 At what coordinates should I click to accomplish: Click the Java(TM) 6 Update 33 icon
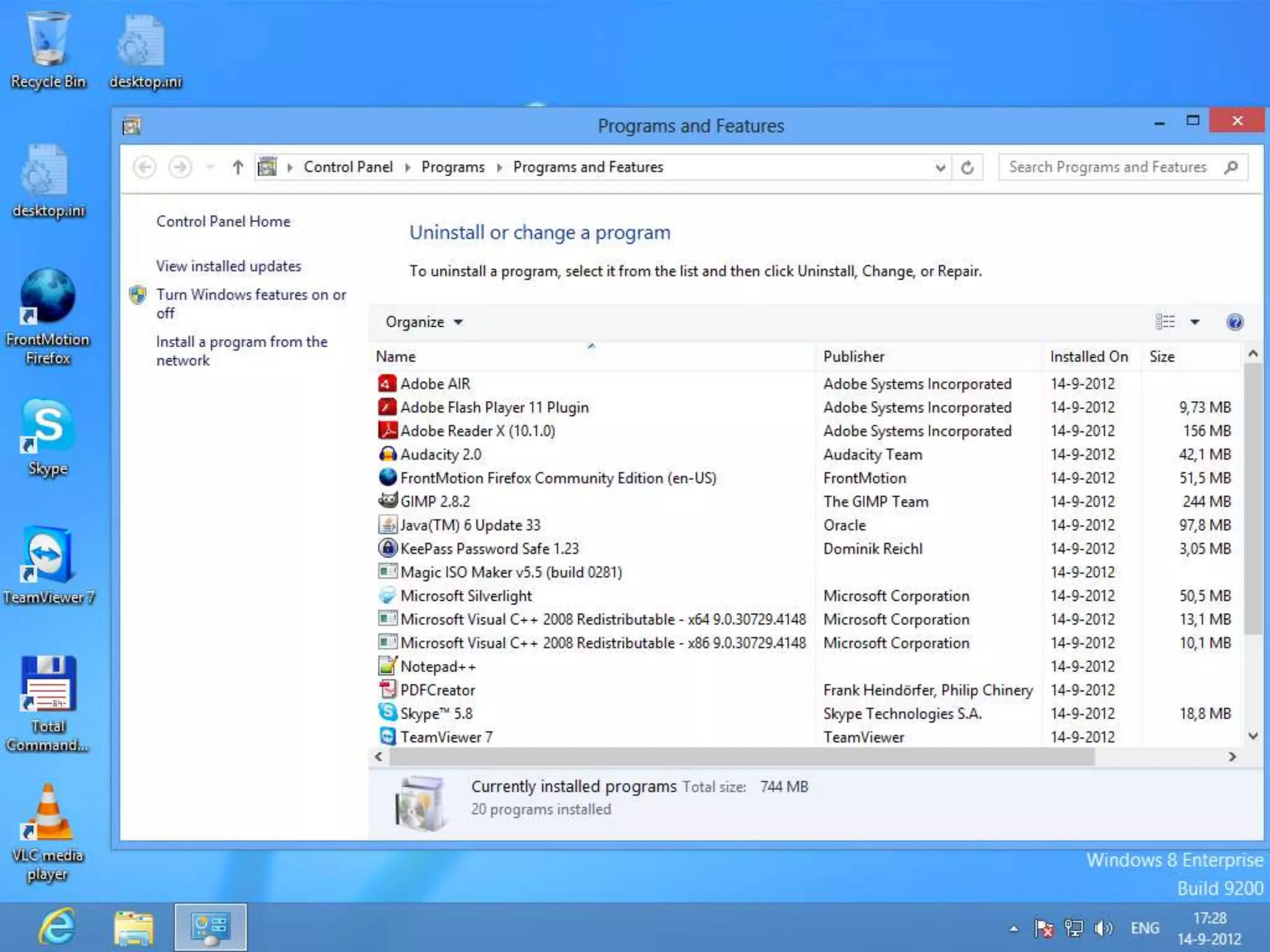(387, 525)
